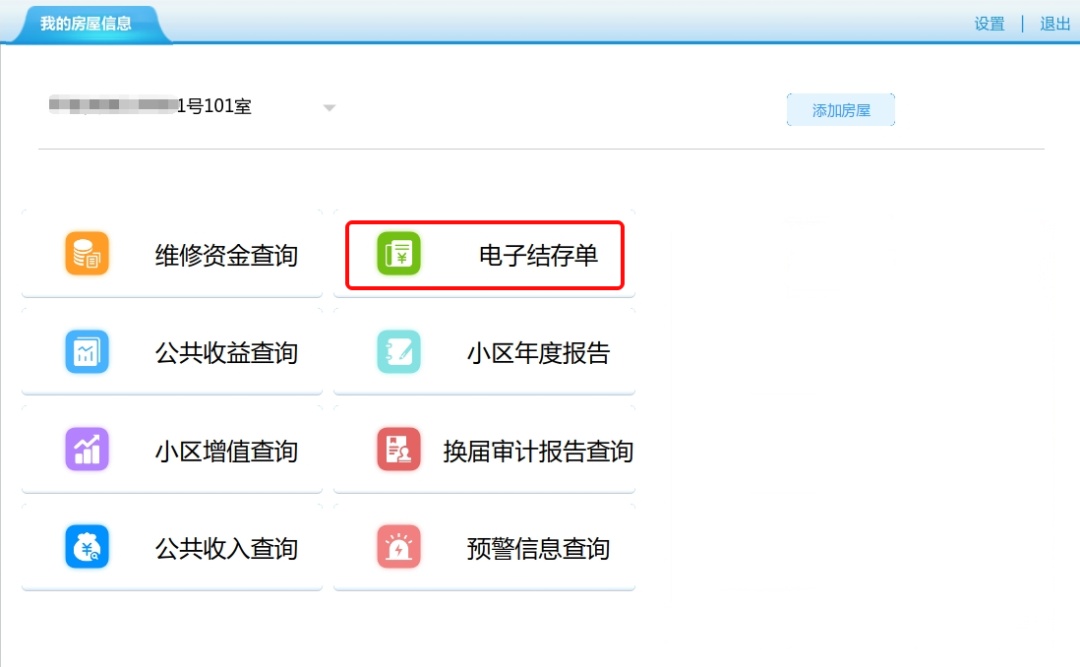Select the 1号101室 house address field

[x=191, y=106]
